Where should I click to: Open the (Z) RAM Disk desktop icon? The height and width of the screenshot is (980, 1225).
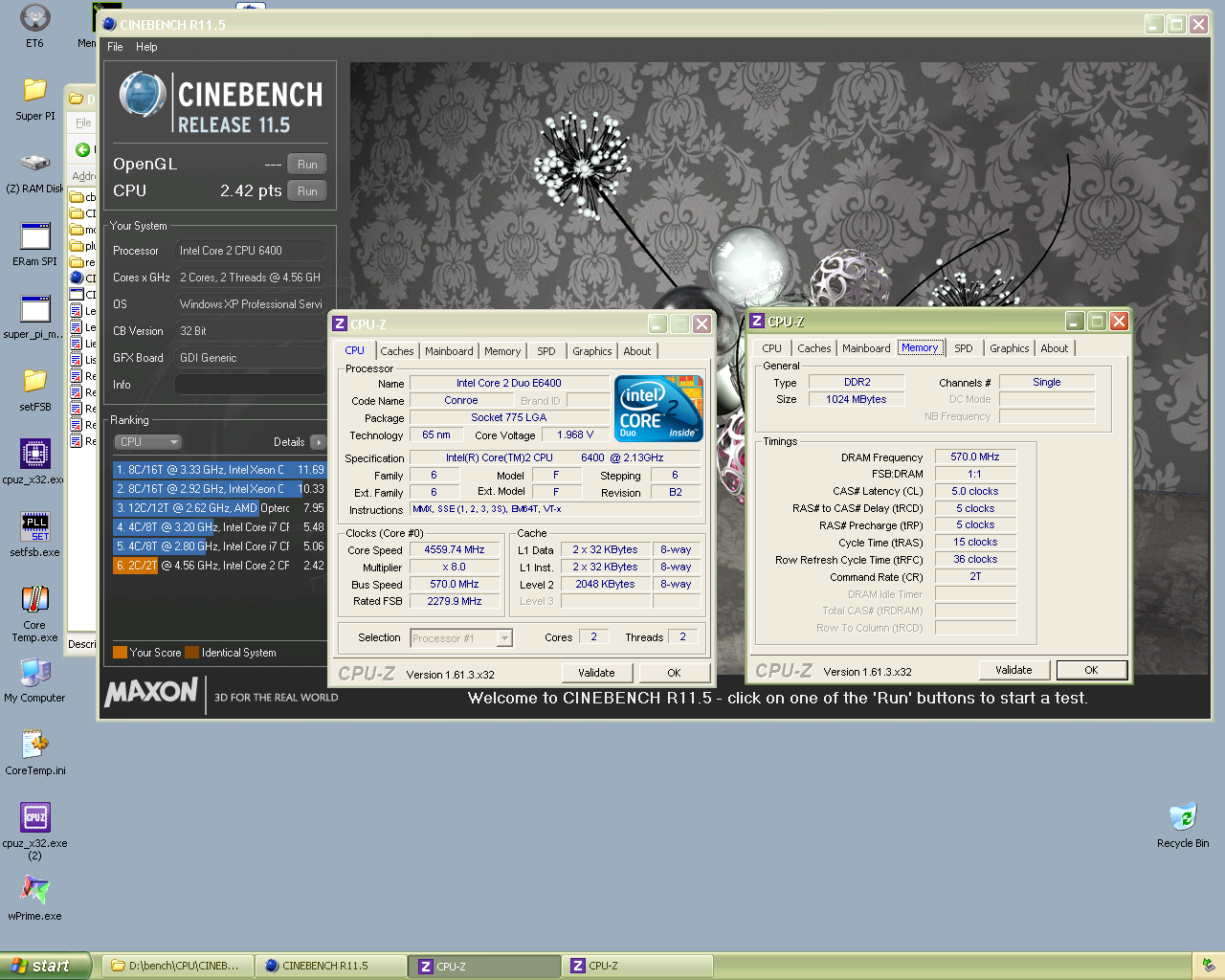(35, 163)
